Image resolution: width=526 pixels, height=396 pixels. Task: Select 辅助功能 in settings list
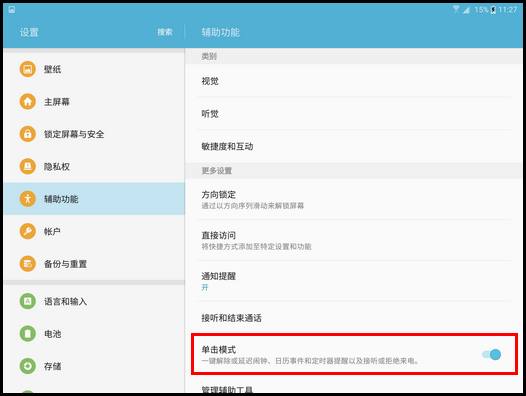click(x=94, y=199)
